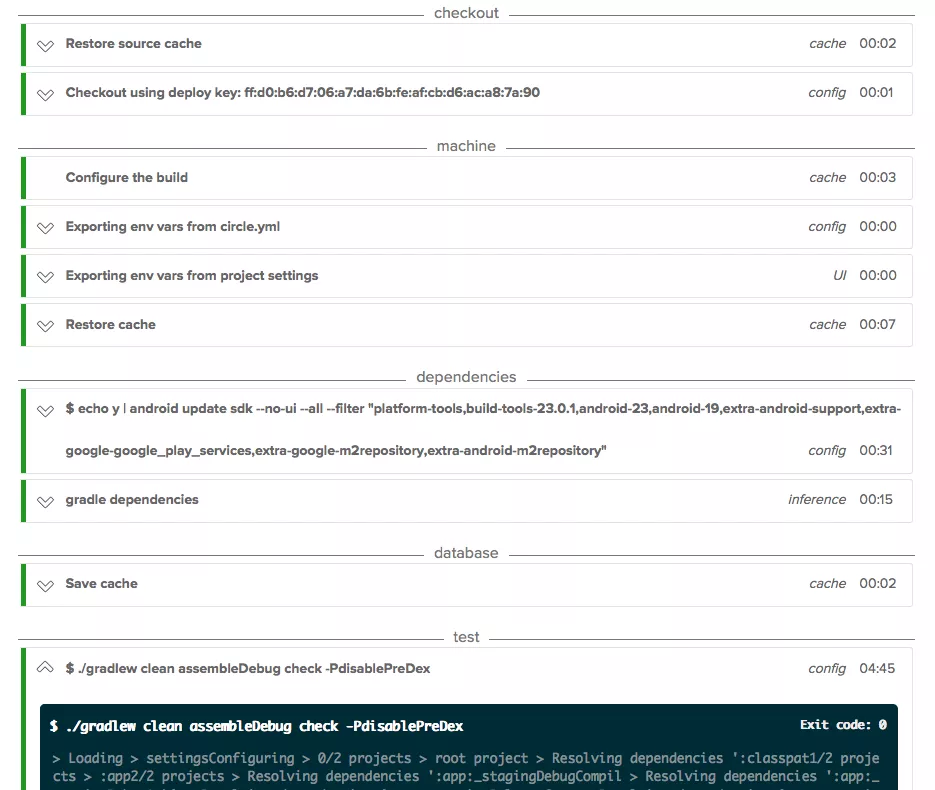Click the Exit code: 0 label
The height and width of the screenshot is (790, 935).
[842, 725]
